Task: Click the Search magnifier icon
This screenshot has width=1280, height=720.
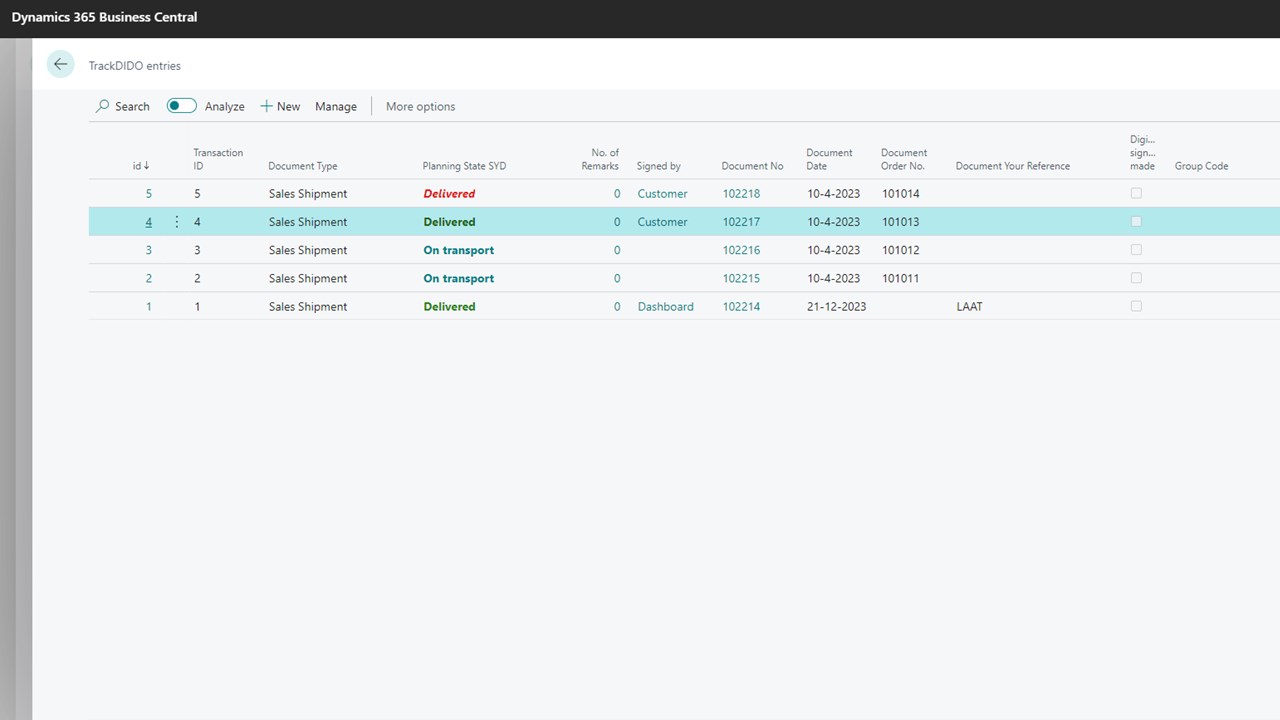Action: click(x=102, y=106)
